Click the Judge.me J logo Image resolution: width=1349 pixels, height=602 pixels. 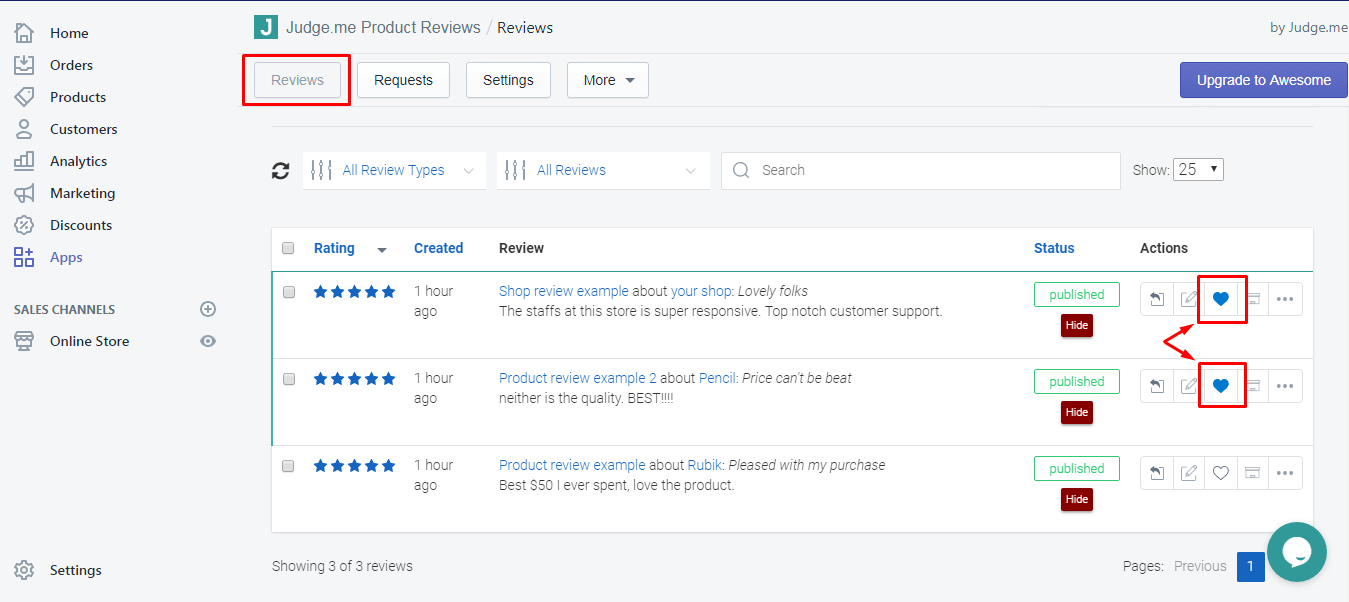click(x=266, y=27)
